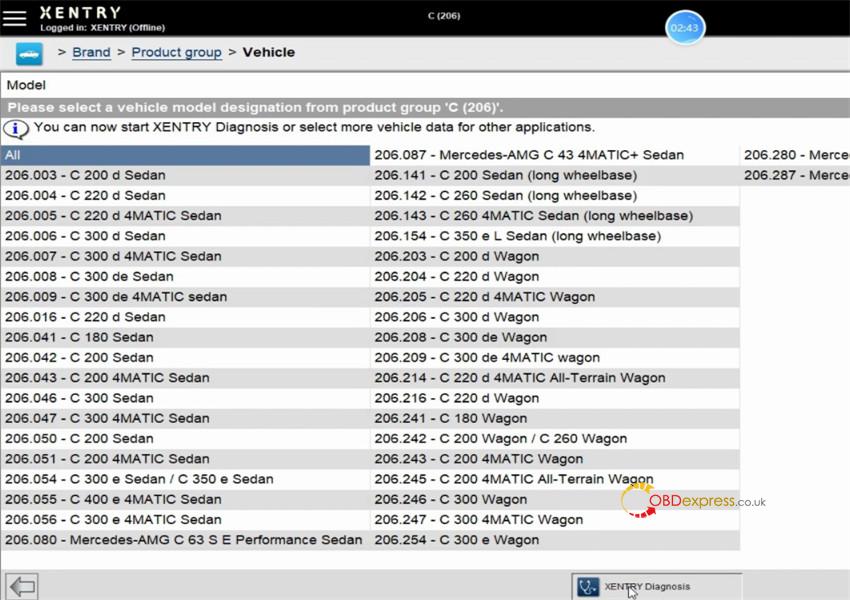Select 206.204 - C 220 d Wagon
This screenshot has width=850, height=600.
pos(555,276)
